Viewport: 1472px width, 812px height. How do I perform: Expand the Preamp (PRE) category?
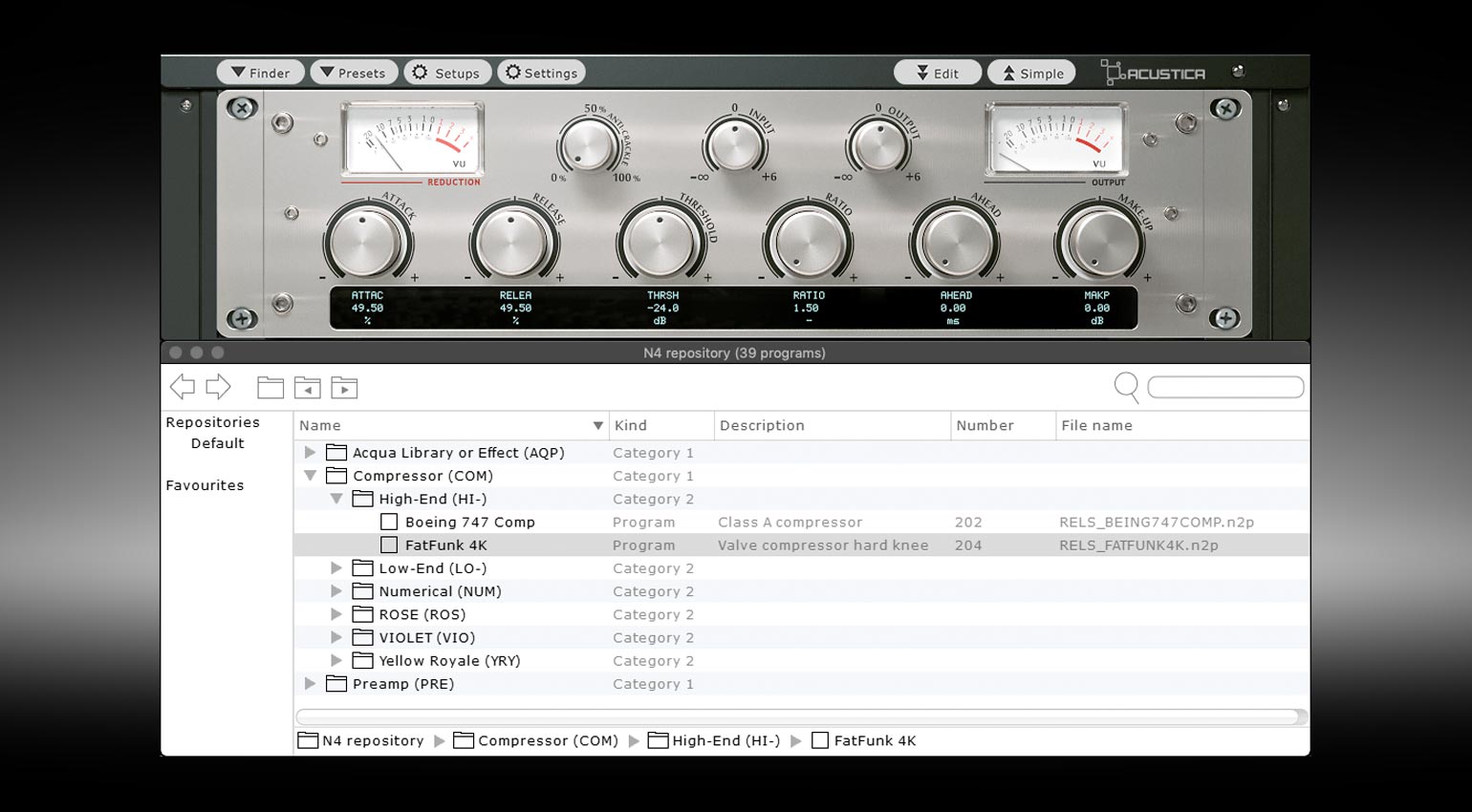310,684
